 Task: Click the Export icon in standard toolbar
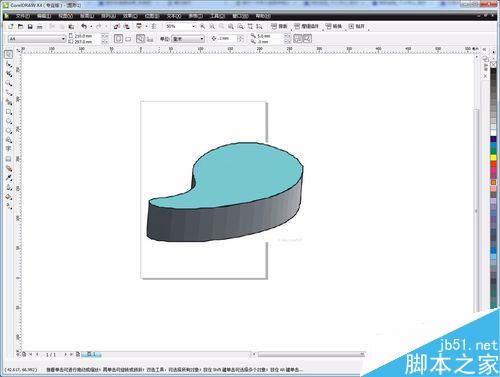pyautogui.click(x=126, y=26)
